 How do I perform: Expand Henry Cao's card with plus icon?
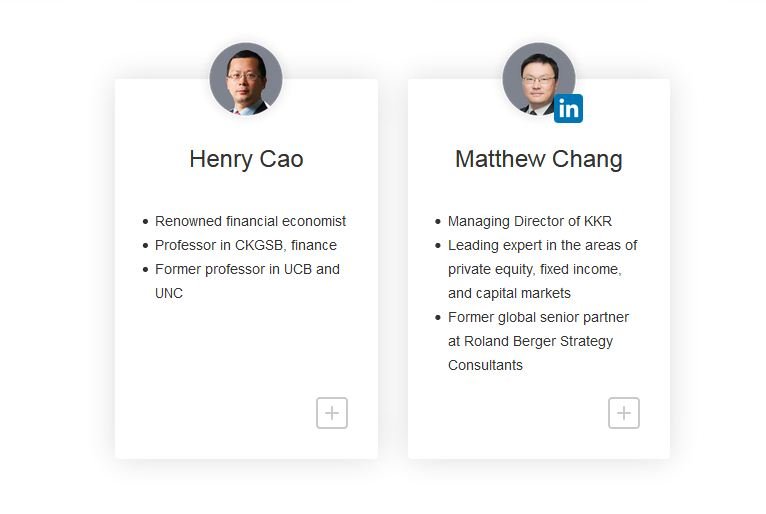(x=332, y=413)
